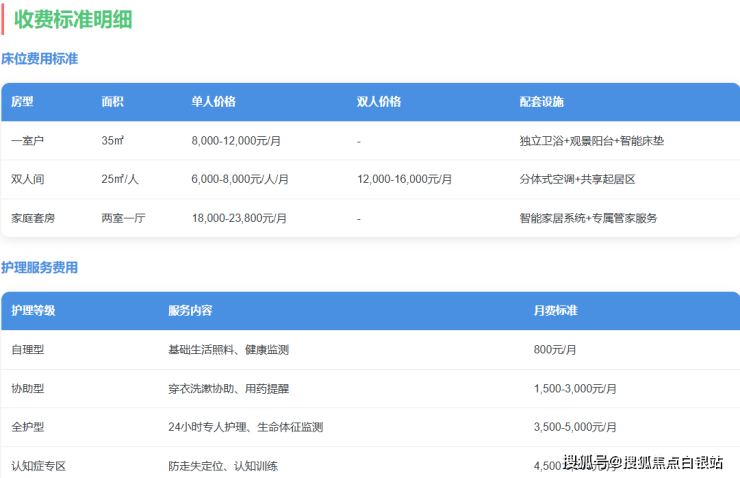
Task: Click the 配套设施 column header
Action: click(541, 102)
